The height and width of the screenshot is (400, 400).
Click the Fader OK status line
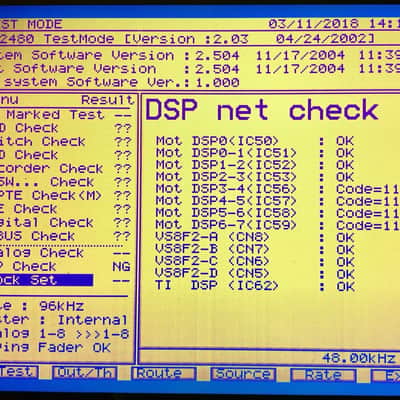(74, 348)
